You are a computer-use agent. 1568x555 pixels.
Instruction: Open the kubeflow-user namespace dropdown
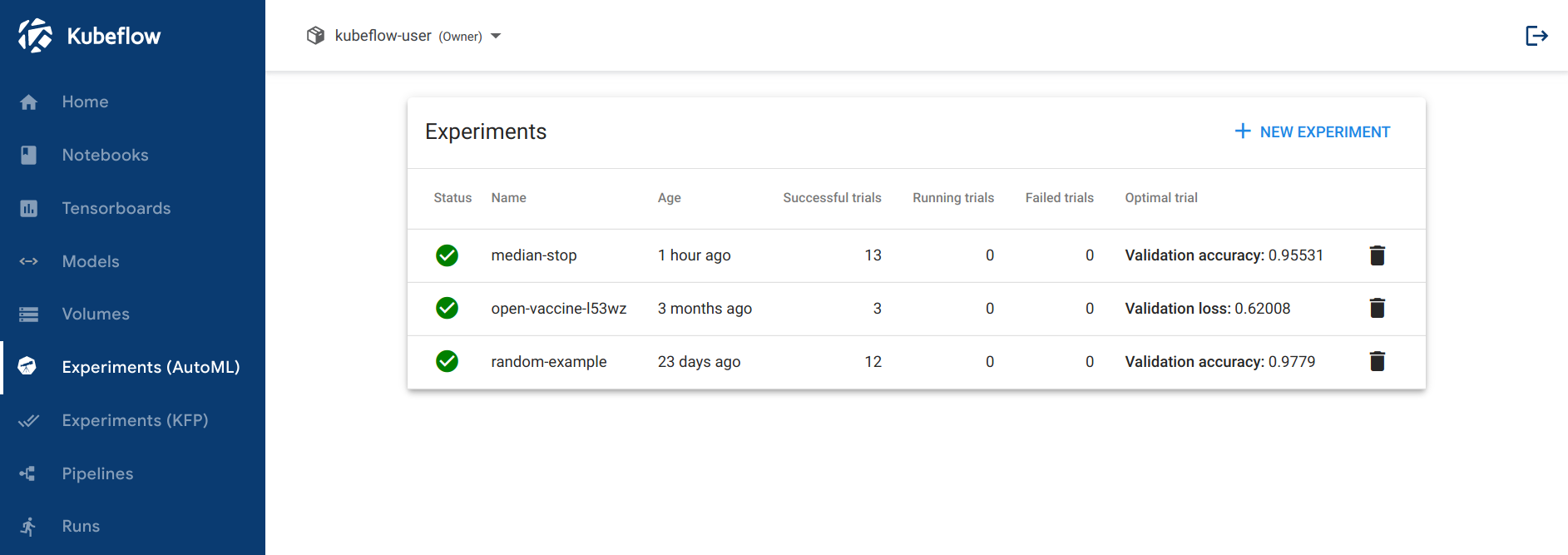pos(496,36)
